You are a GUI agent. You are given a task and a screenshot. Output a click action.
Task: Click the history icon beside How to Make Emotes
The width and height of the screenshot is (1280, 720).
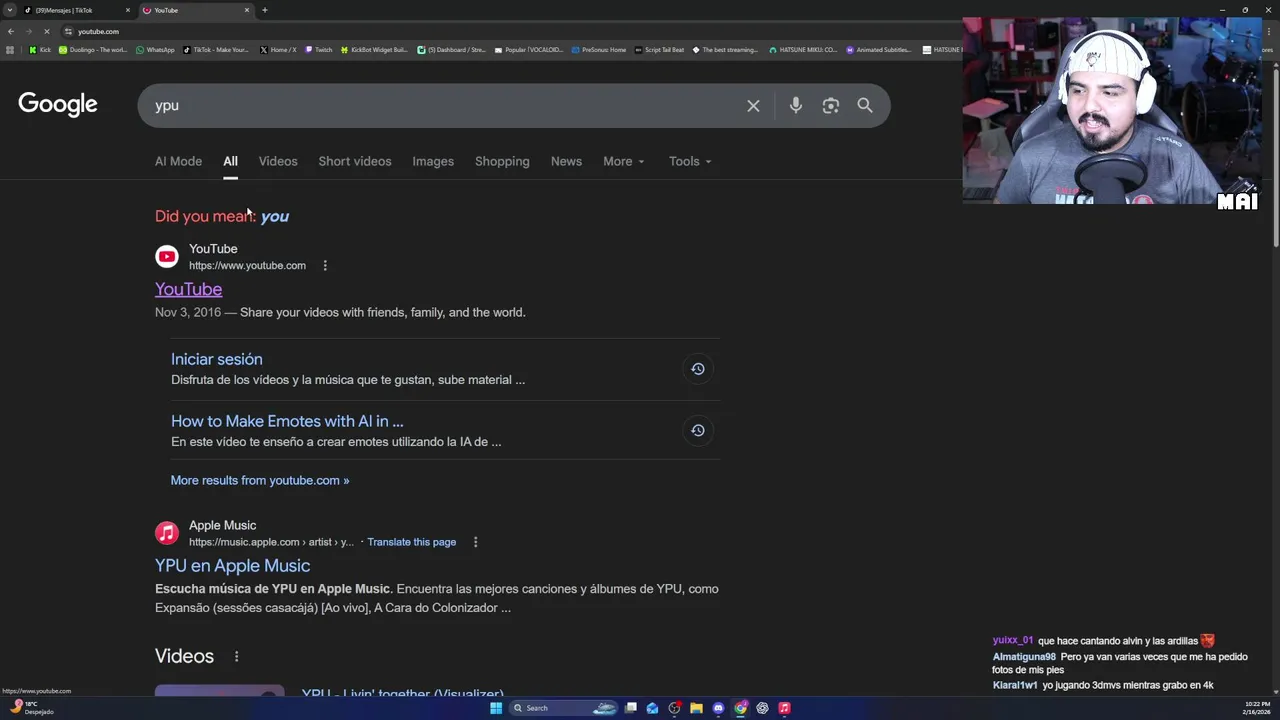pyautogui.click(x=698, y=431)
